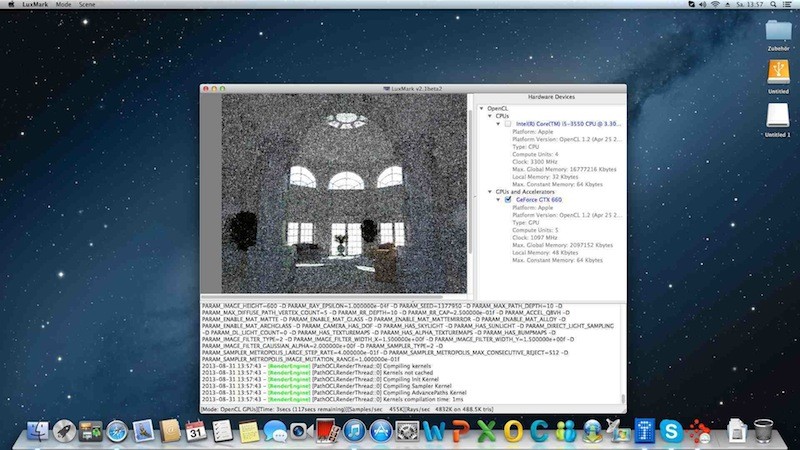Click the Hardware Devices header
Image resolution: width=800 pixels, height=450 pixels.
[551, 97]
